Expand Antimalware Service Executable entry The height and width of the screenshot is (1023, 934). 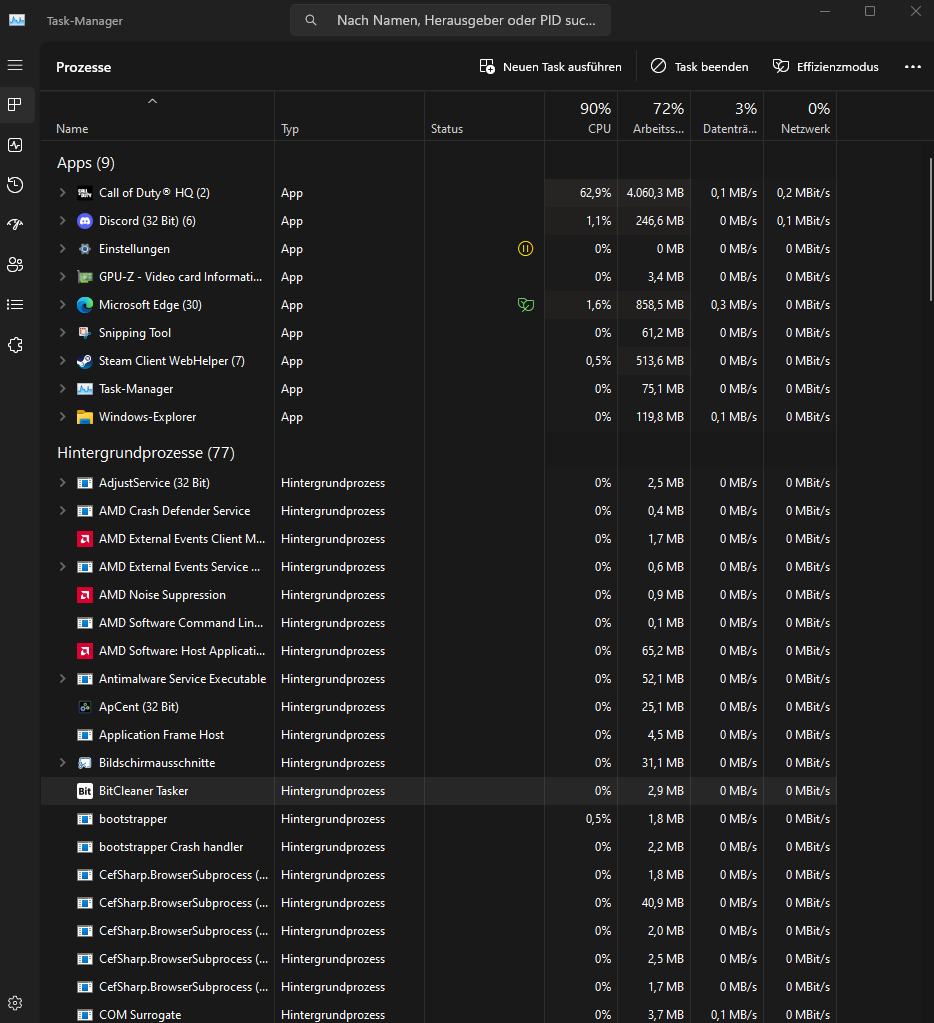[x=63, y=679]
